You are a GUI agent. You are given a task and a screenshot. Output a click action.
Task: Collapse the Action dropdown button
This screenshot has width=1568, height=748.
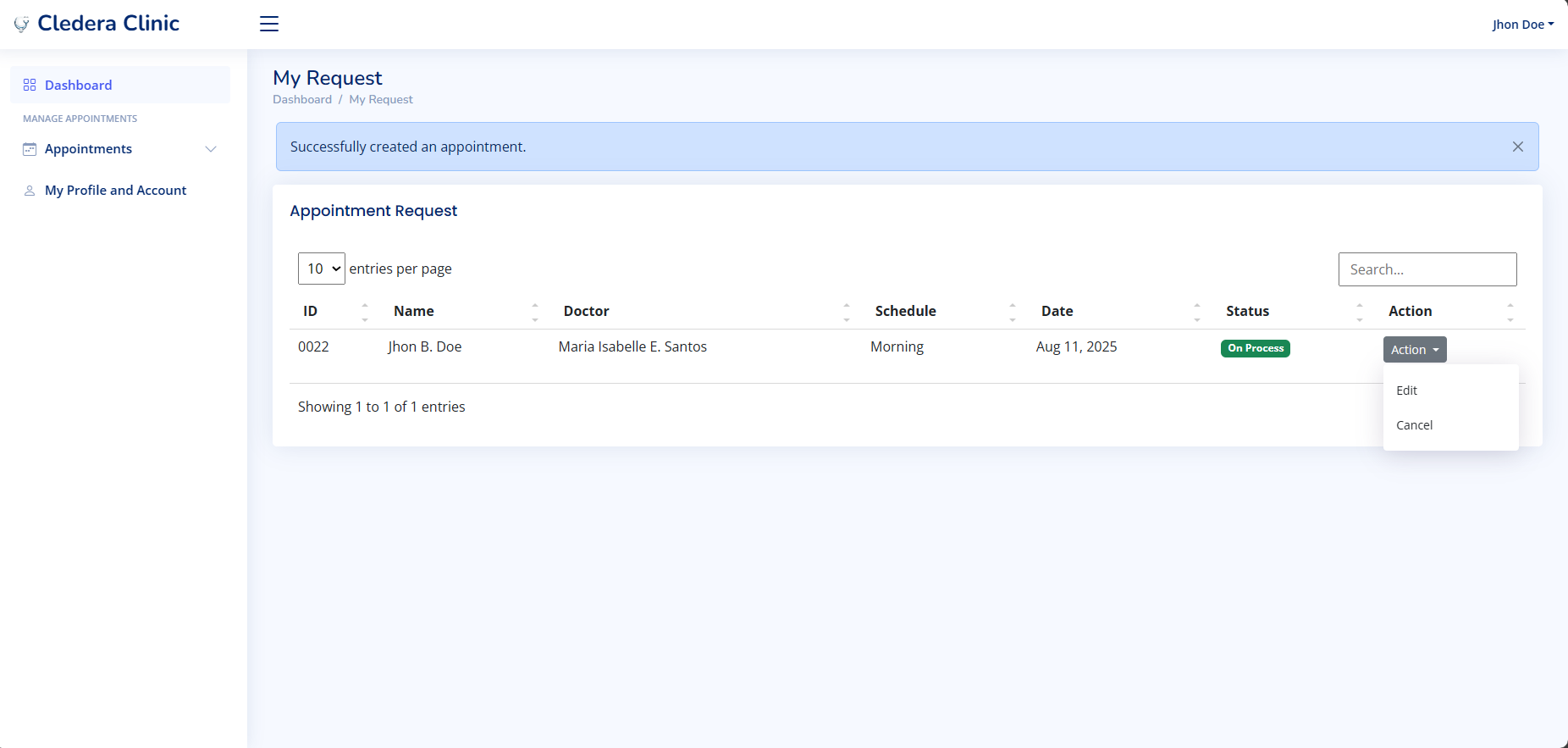pos(1414,349)
